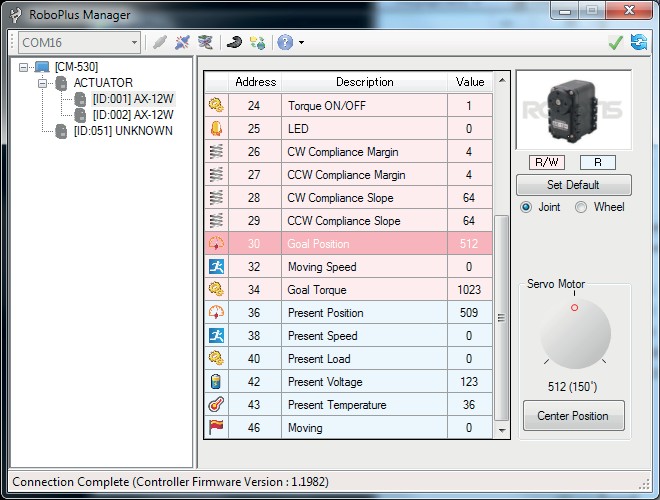Click the help question mark icon
This screenshot has width=660, height=500.
coord(284,42)
